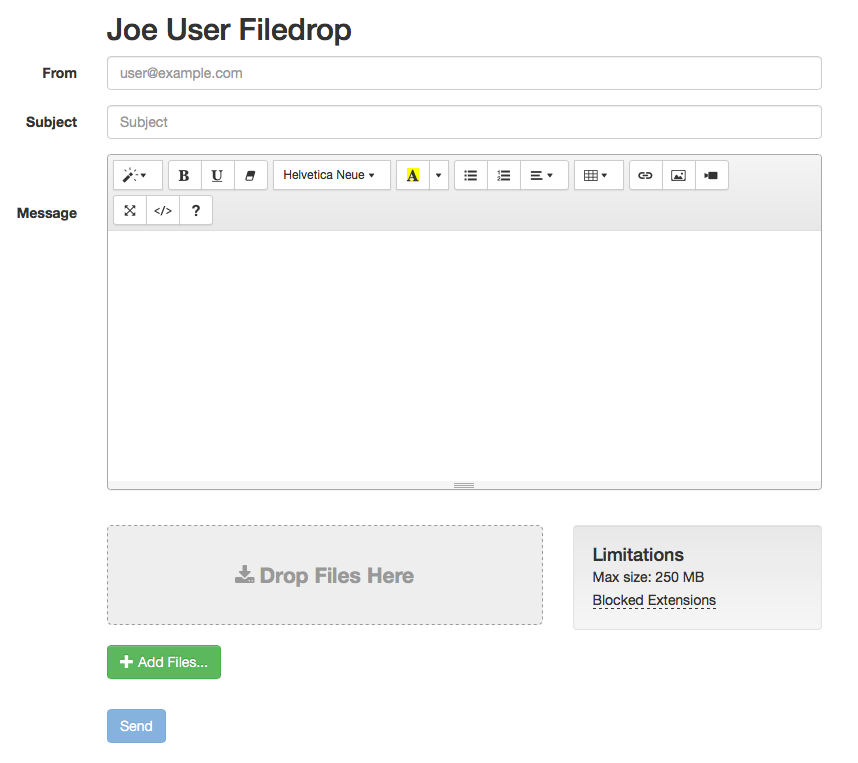
Task: Insert a picture into the message
Action: (x=678, y=175)
